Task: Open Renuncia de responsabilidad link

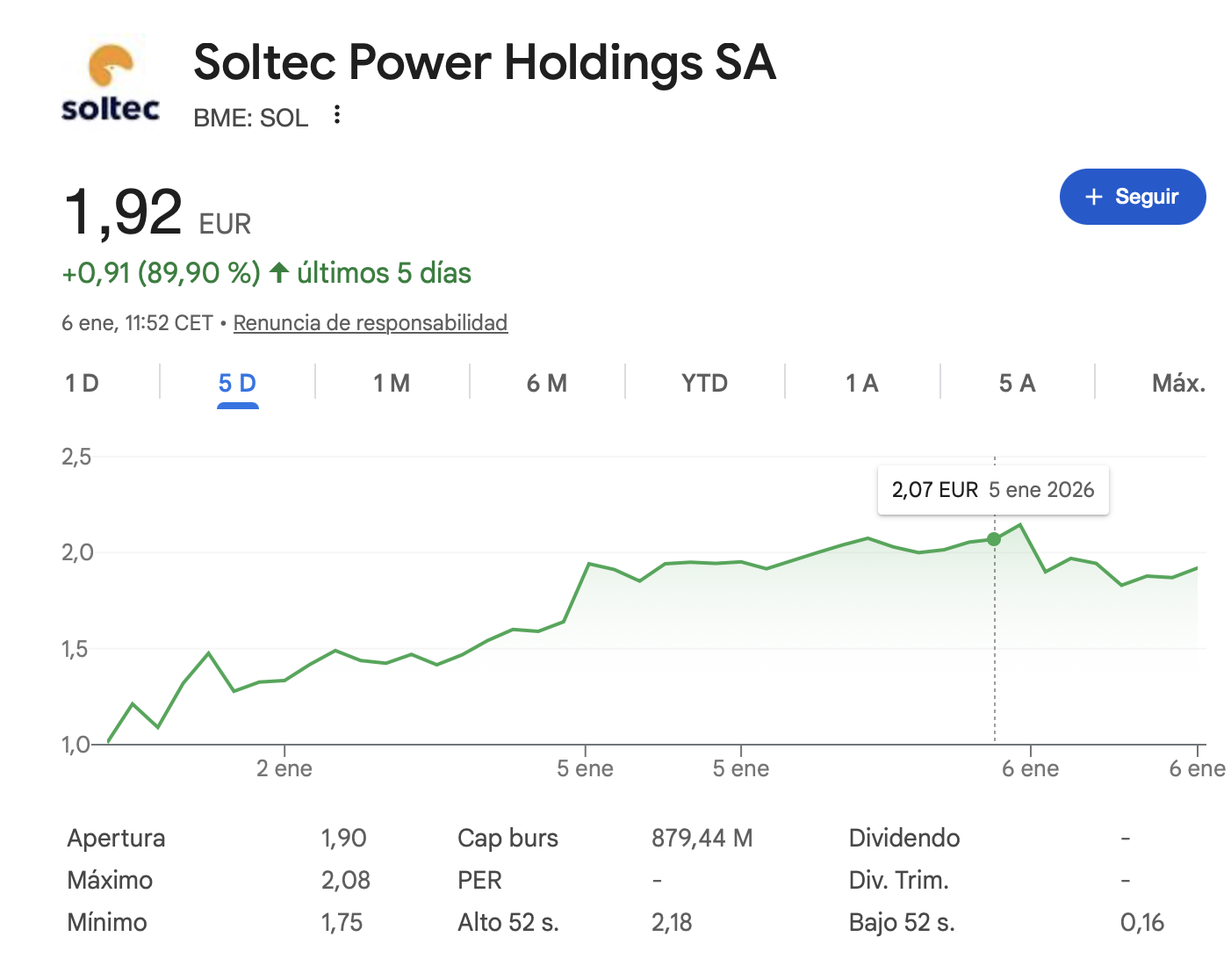Action: point(370,323)
